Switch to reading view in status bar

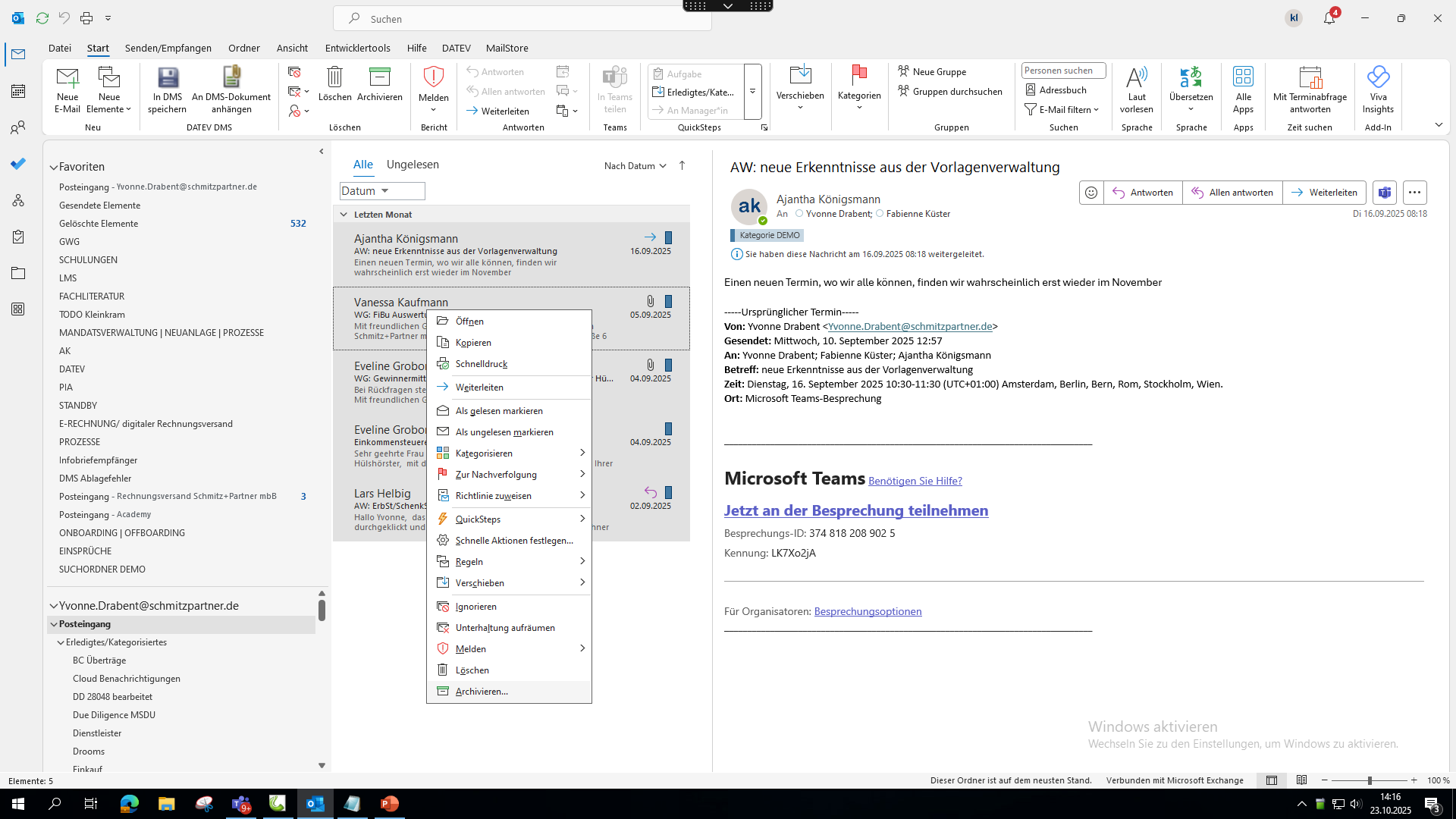tap(1302, 780)
